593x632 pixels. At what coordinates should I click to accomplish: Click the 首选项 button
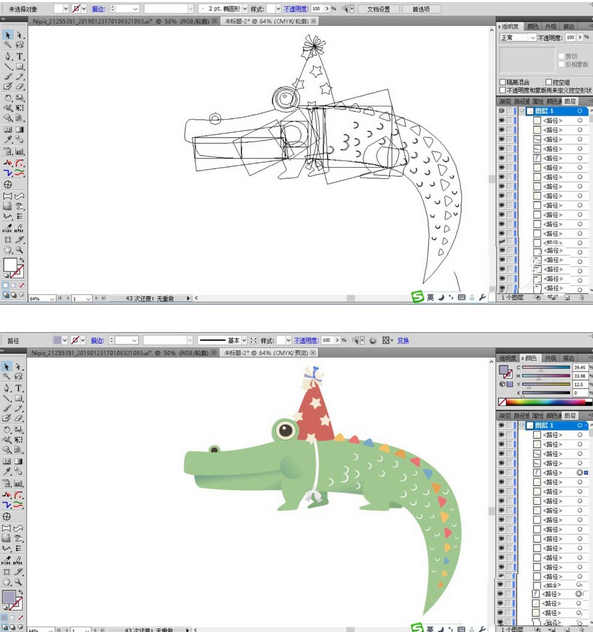click(421, 9)
